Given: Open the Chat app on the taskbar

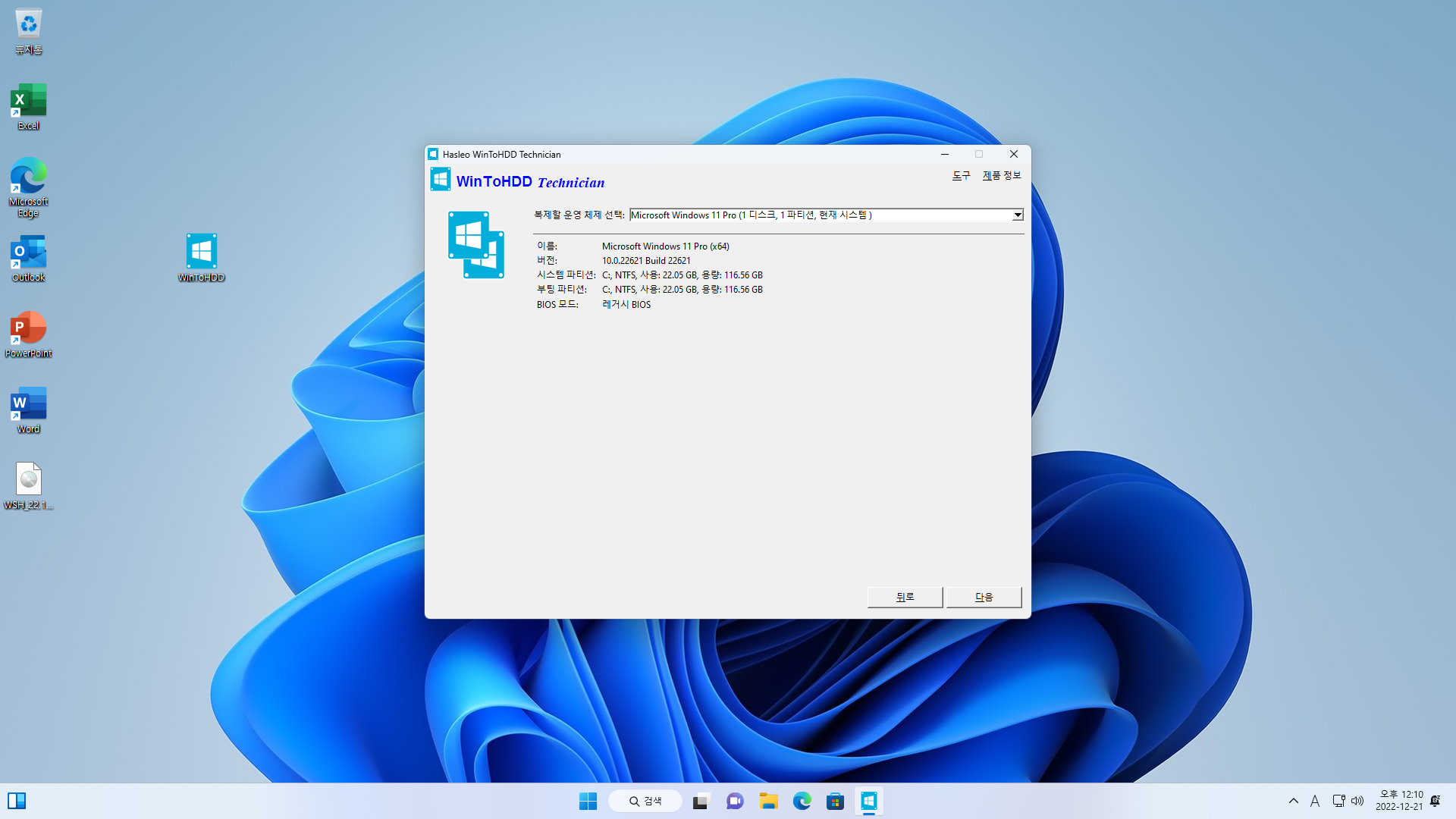Looking at the screenshot, I should (735, 801).
